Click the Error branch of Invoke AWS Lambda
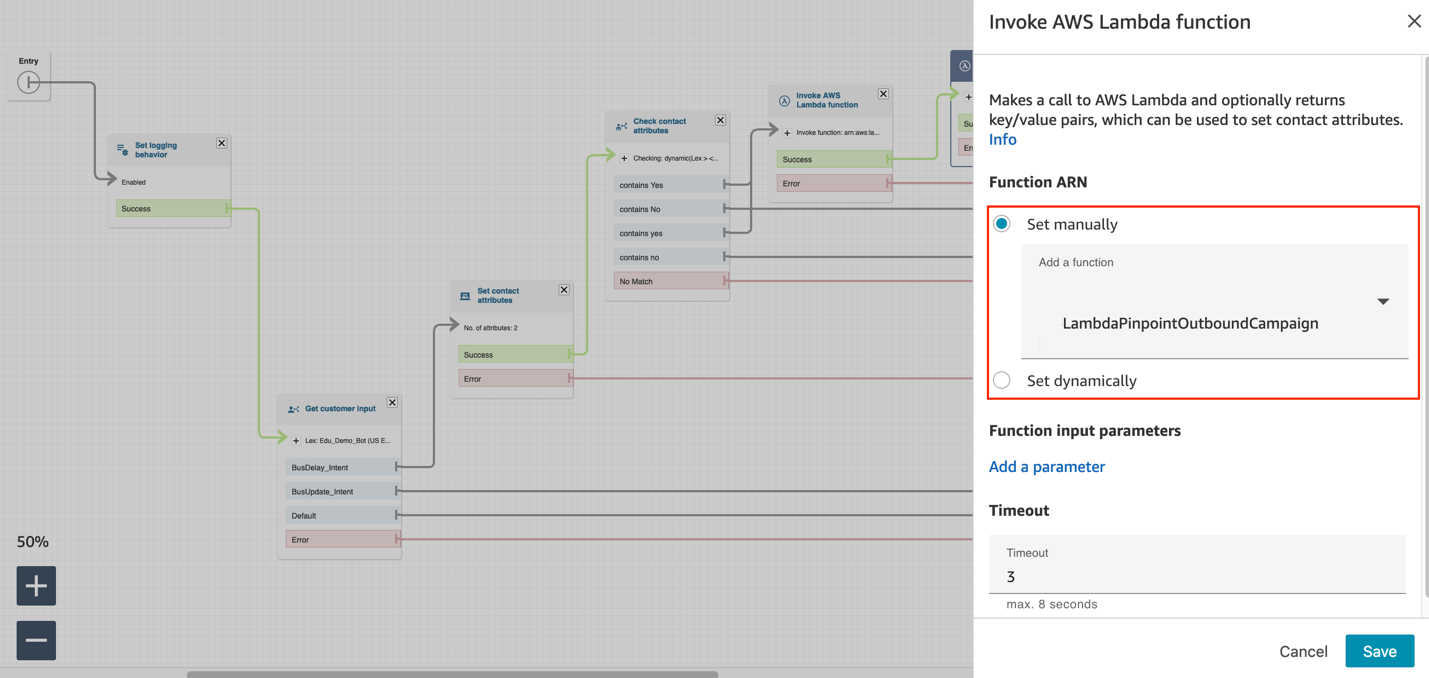The width and height of the screenshot is (1429, 678). coord(833,183)
